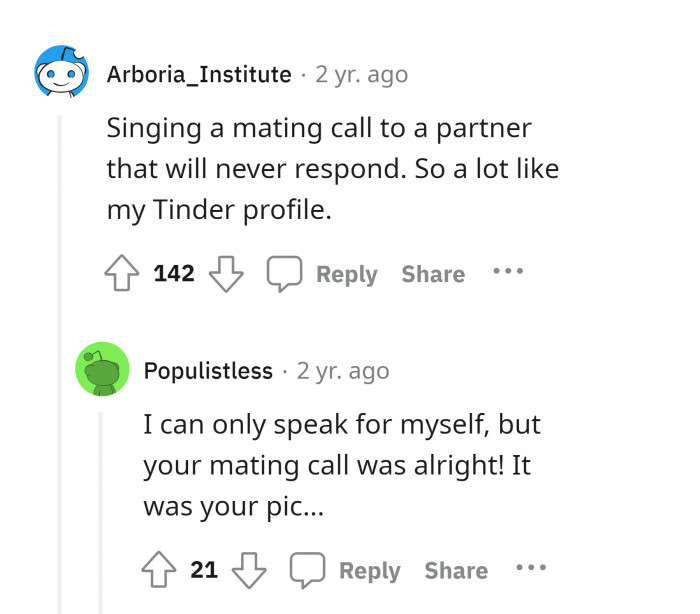Collapse the Populistless reply thread line
Image resolution: width=700 pixels, height=614 pixels.
(x=100, y=510)
